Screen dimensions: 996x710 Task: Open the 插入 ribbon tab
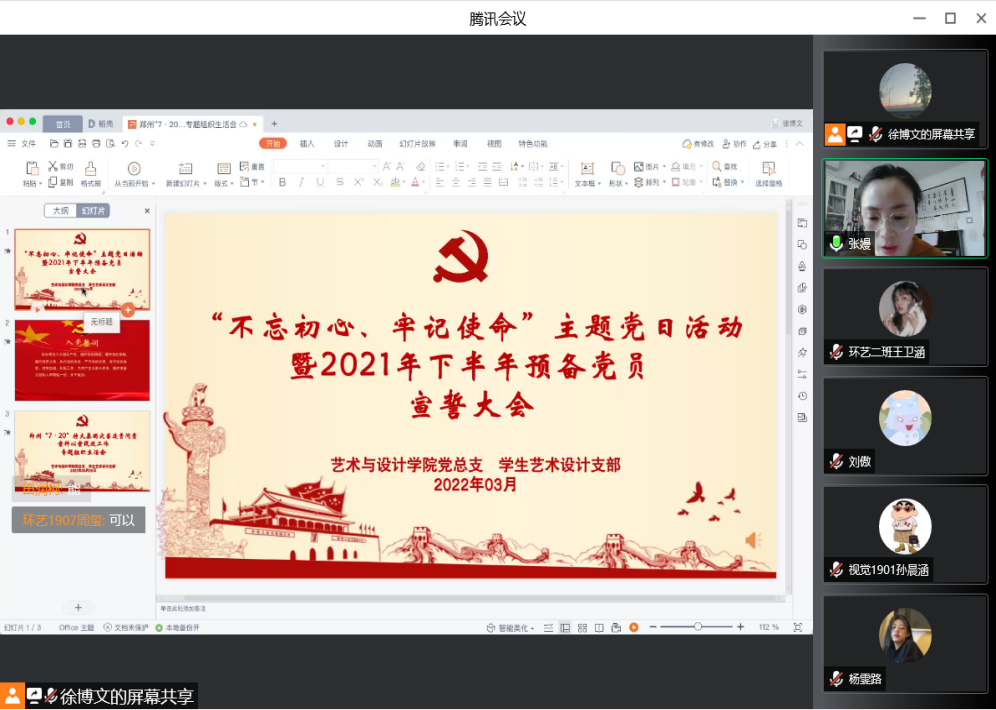307,144
